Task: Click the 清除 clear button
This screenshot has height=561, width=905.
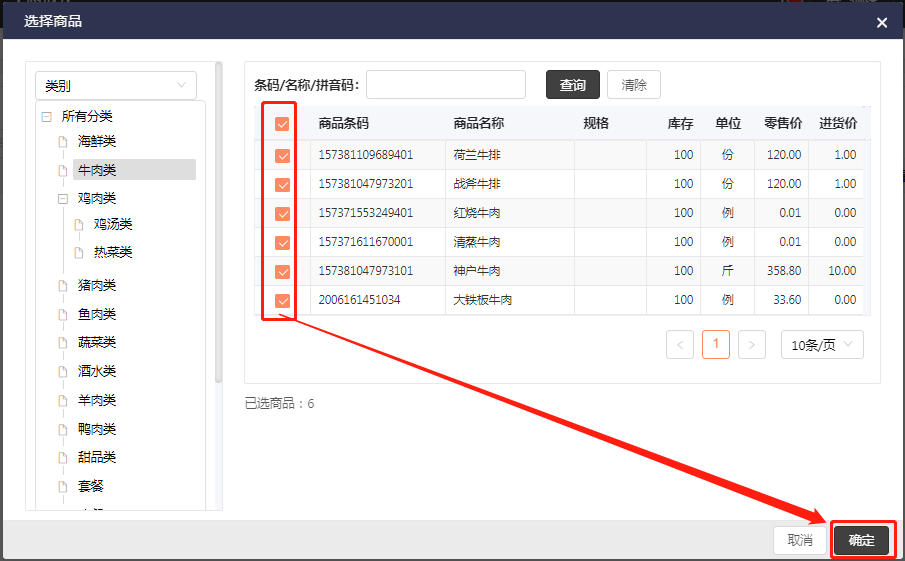Action: pyautogui.click(x=633, y=85)
